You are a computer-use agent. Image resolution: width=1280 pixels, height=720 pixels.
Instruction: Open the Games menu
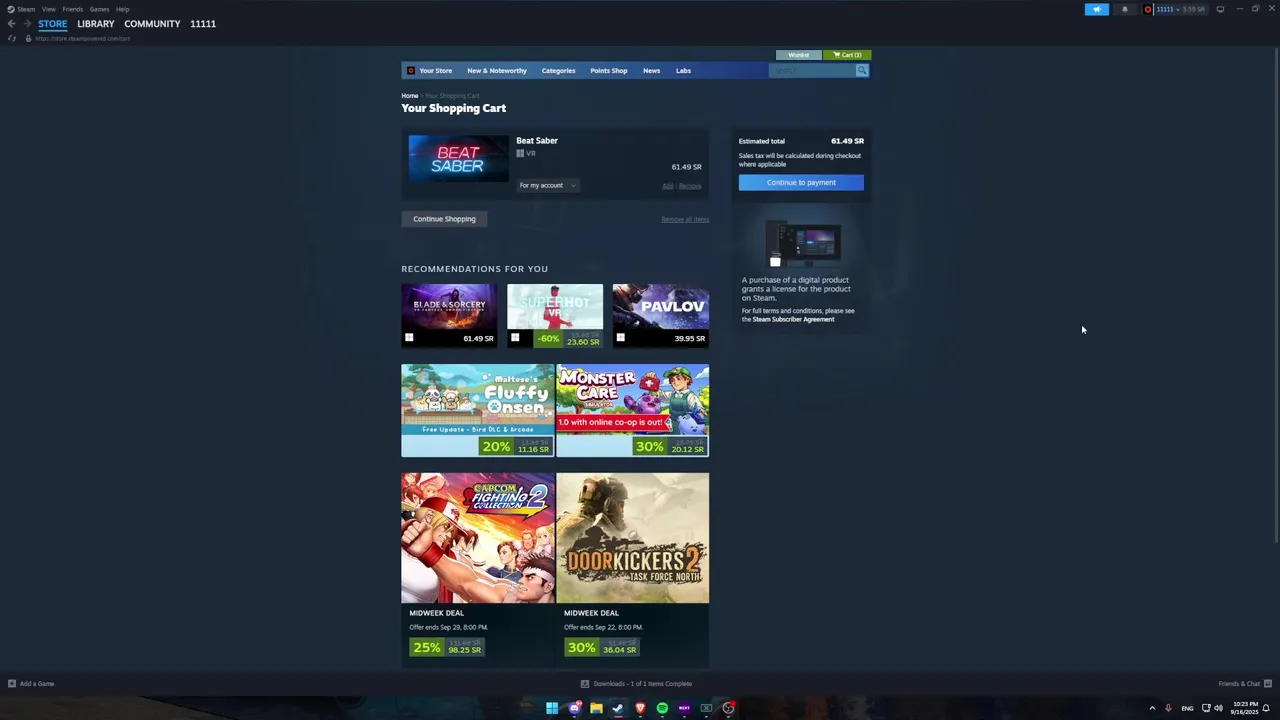(x=100, y=9)
